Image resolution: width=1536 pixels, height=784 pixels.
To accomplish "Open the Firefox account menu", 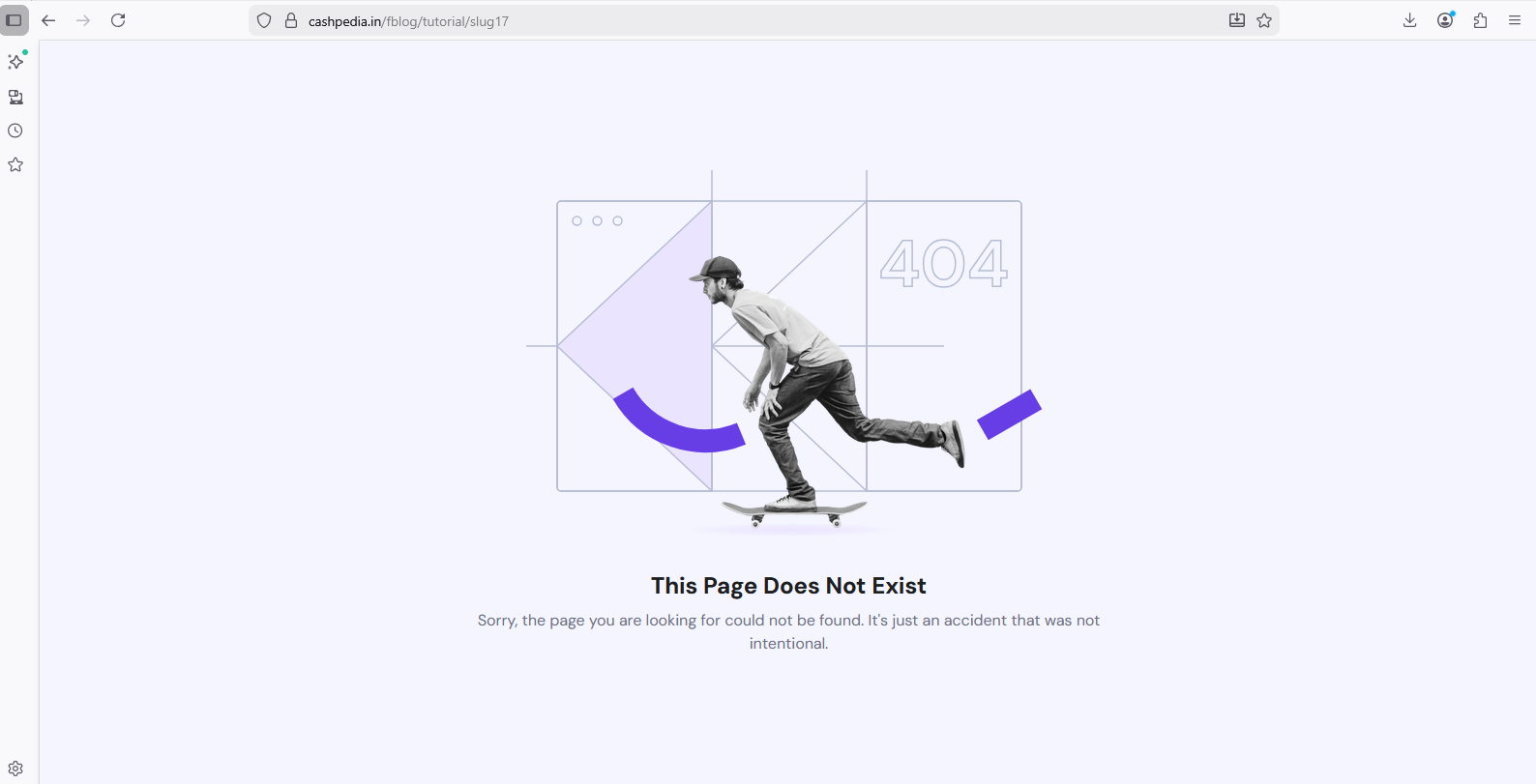I will pos(1445,20).
